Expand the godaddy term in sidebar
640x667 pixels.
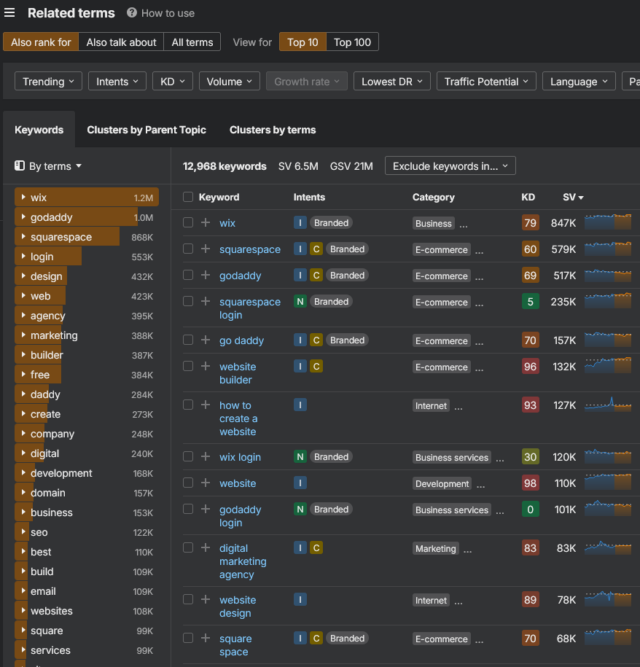pyautogui.click(x=23, y=217)
